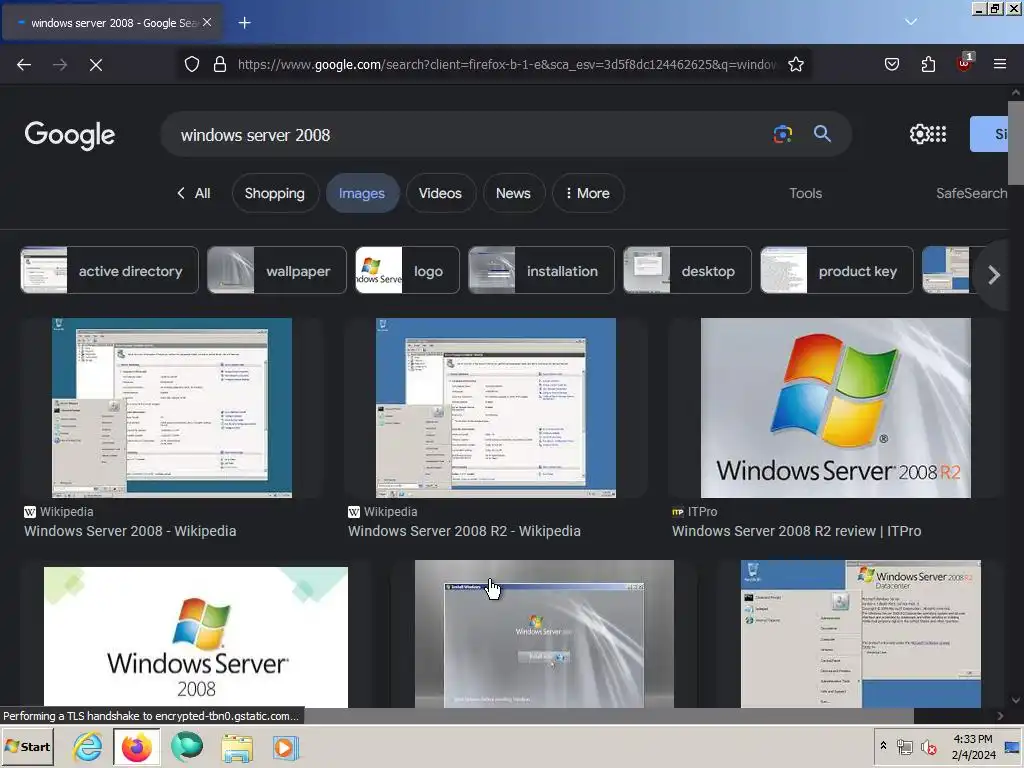Open the Windows Server 2008 R2 Datacenter thumbnail
Viewport: 1024px width, 768px height.
[x=860, y=633]
